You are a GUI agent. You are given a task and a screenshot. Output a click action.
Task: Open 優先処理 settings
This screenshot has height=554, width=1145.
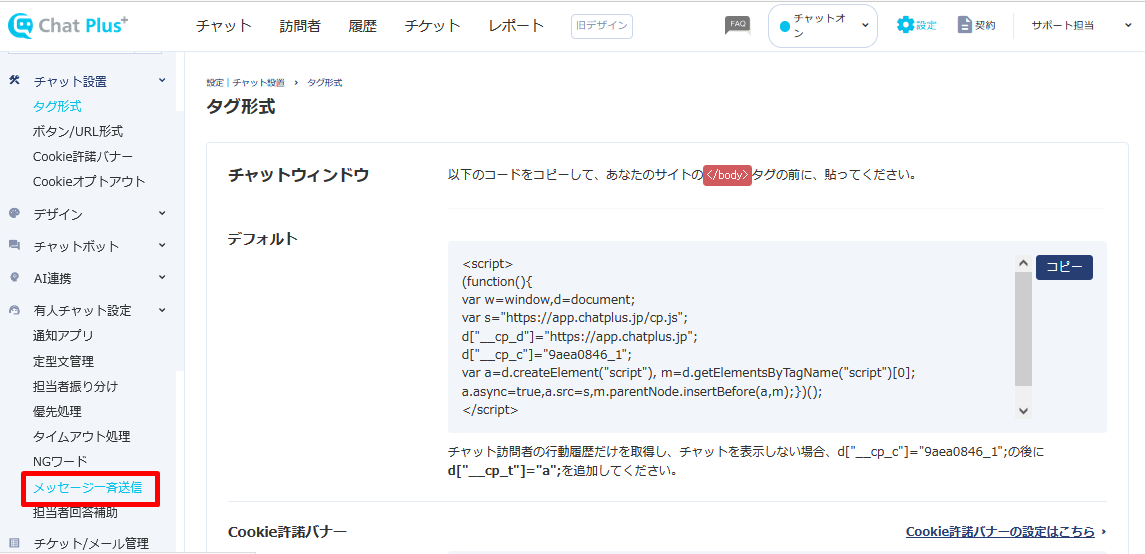pos(57,412)
